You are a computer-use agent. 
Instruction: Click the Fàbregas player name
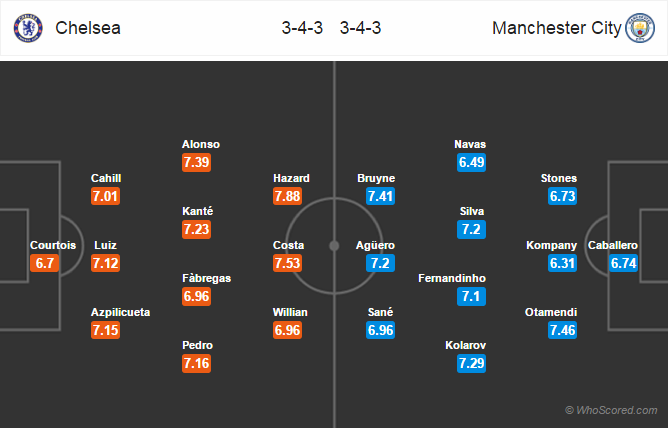pyautogui.click(x=207, y=278)
